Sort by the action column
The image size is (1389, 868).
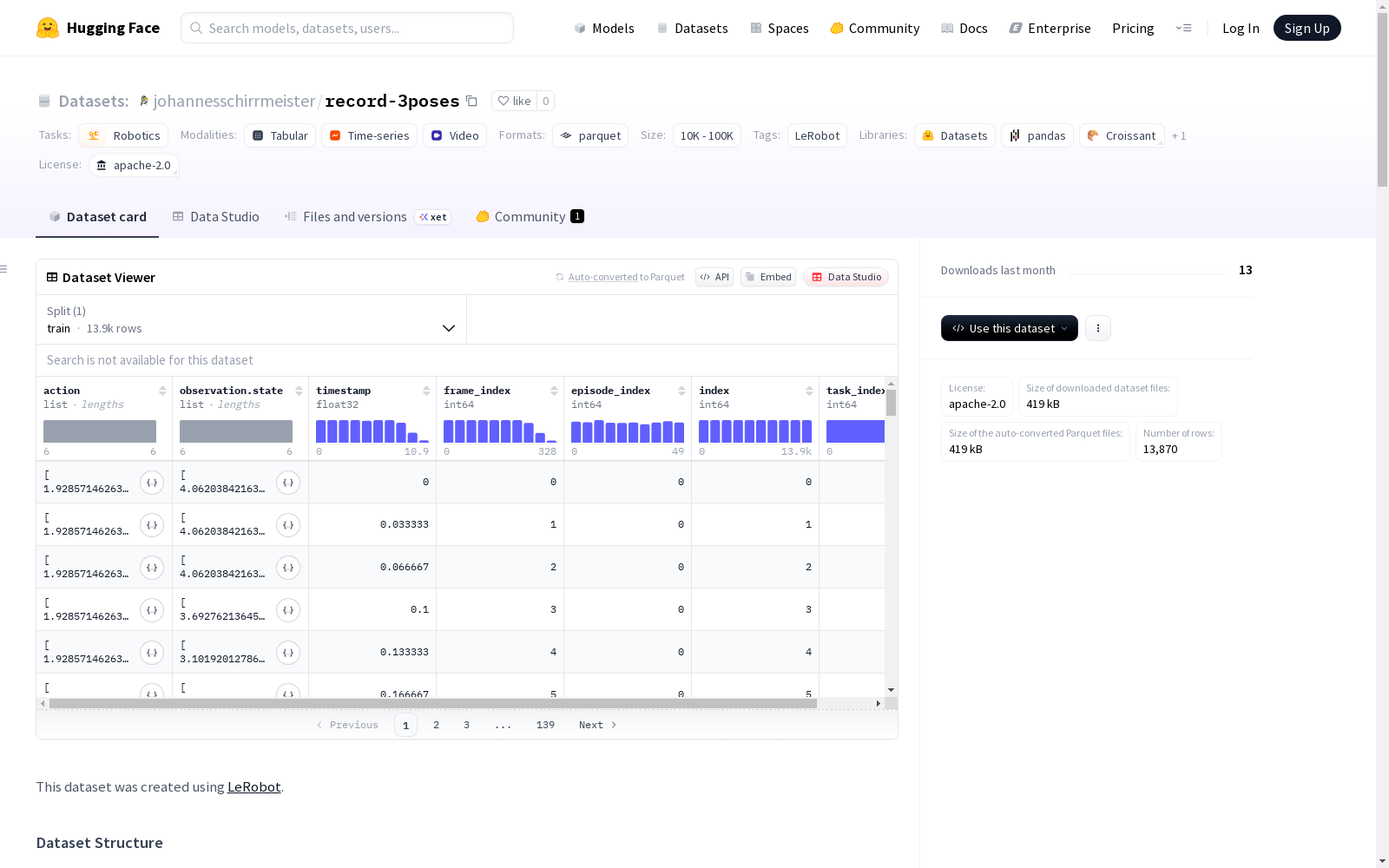point(162,391)
